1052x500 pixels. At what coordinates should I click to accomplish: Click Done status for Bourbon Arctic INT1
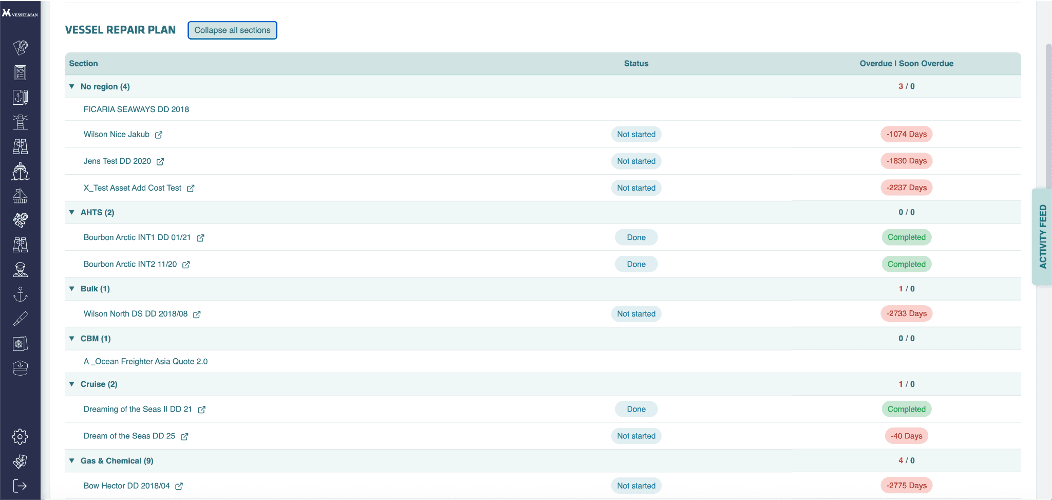pyautogui.click(x=636, y=238)
